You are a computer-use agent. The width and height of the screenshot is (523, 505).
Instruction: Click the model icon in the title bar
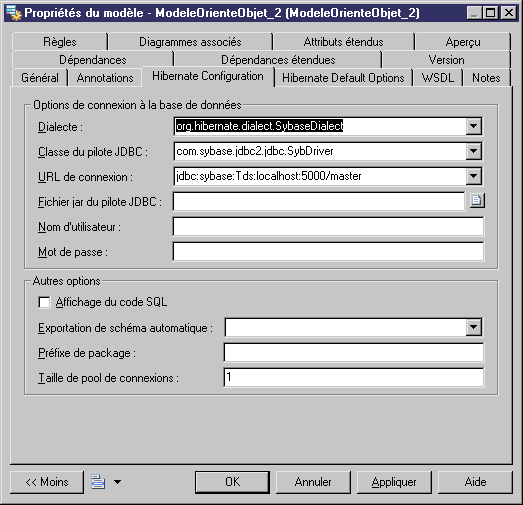point(14,13)
